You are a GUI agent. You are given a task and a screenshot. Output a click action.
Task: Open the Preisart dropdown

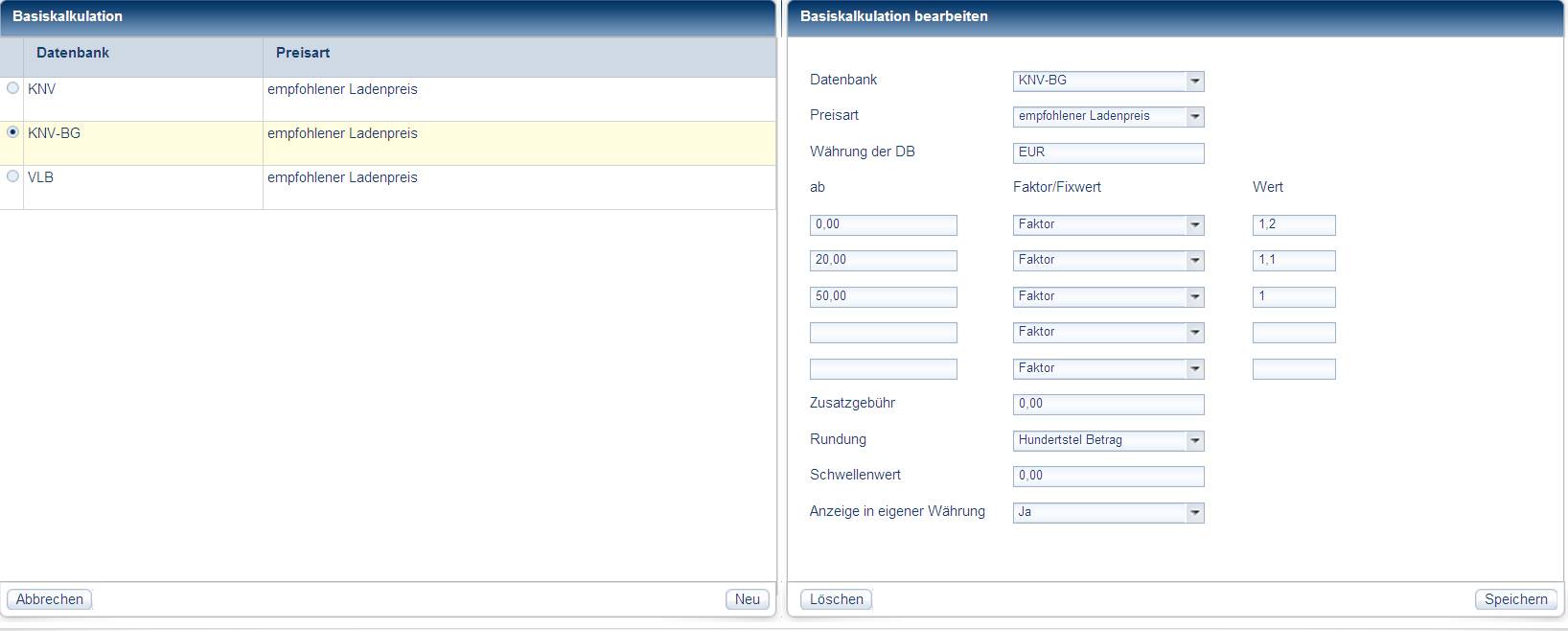click(x=1194, y=117)
